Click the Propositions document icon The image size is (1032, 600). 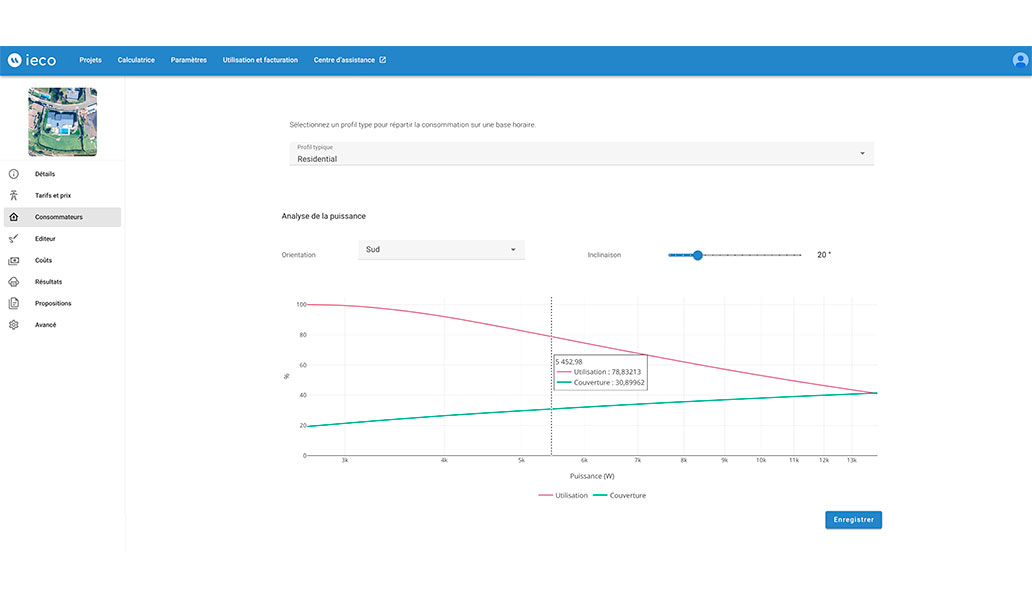pos(13,303)
